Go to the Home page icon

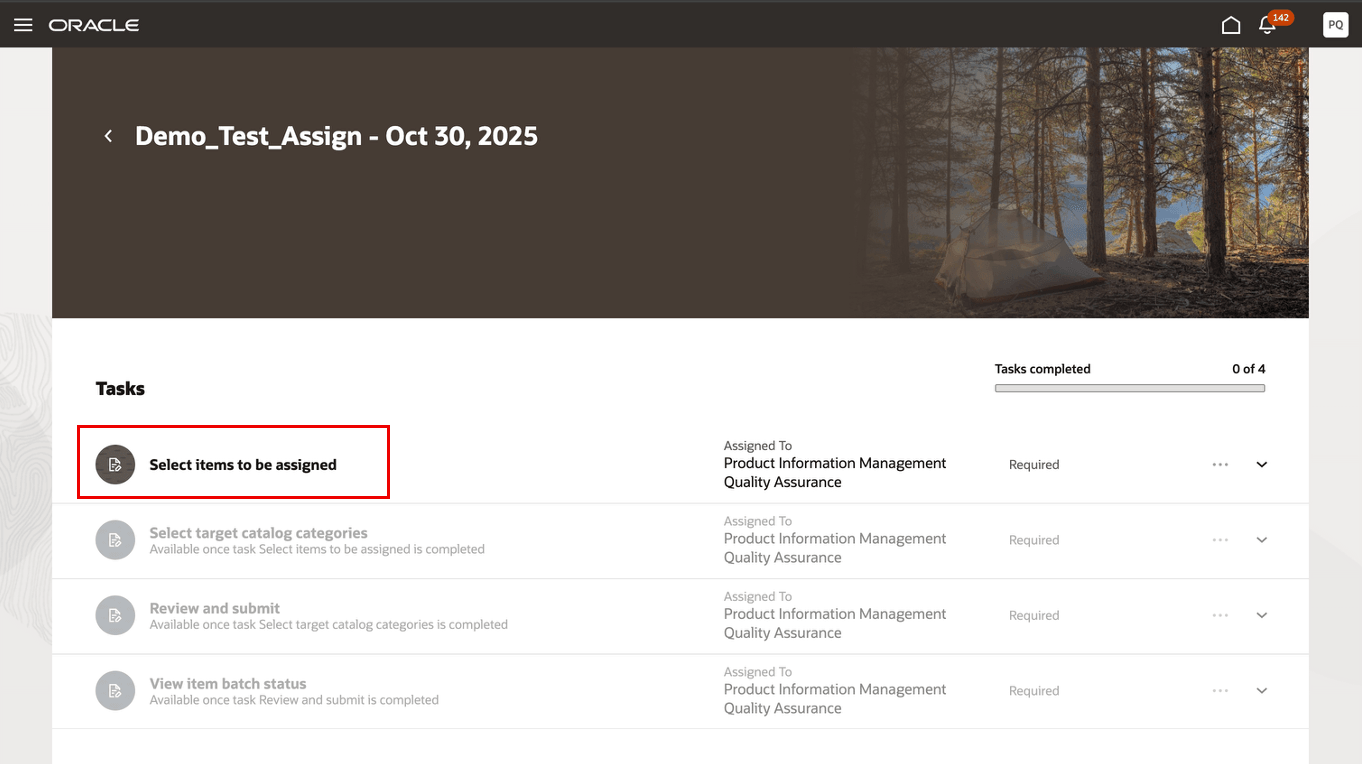coord(1231,25)
